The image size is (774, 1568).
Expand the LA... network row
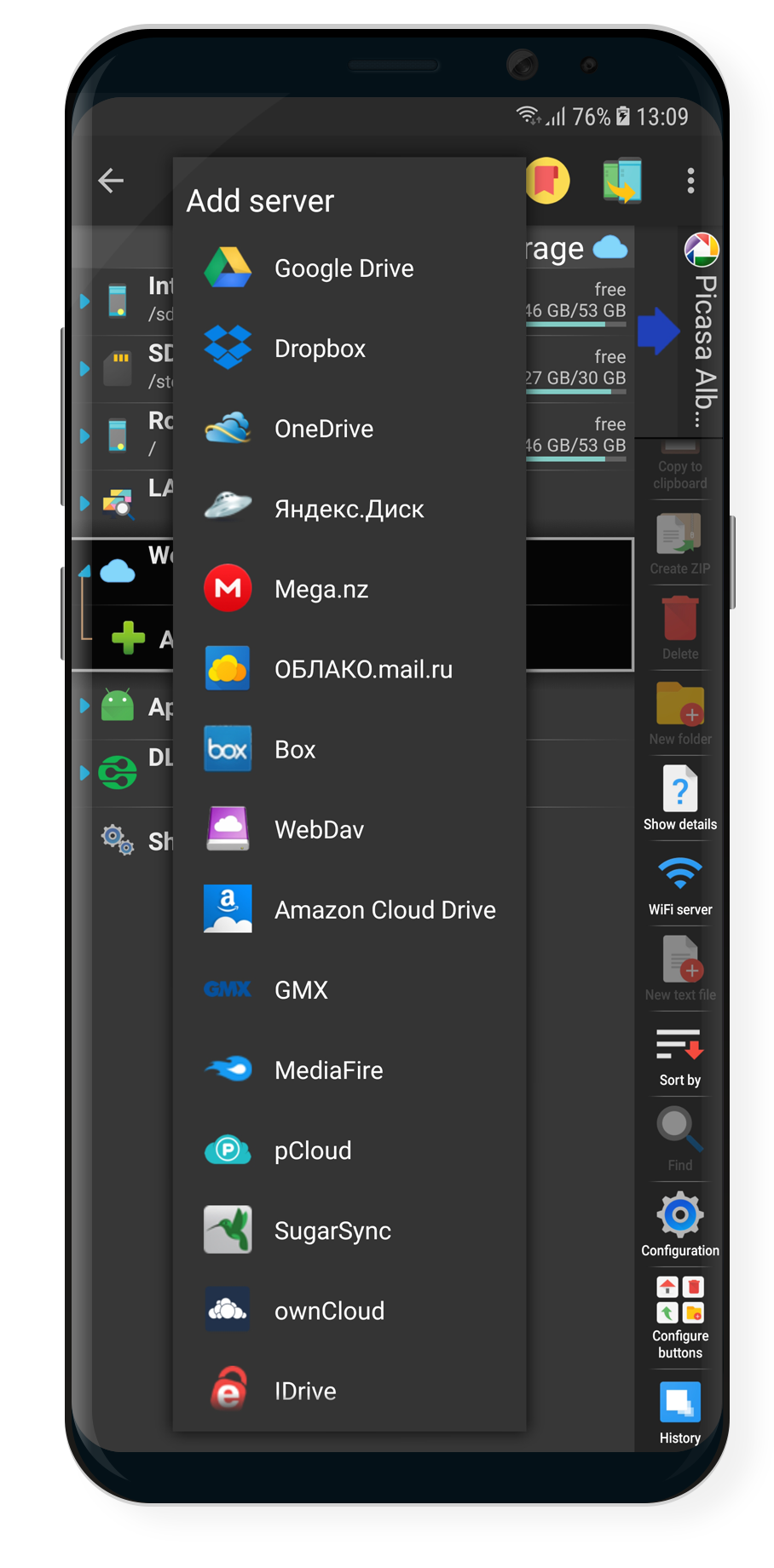coord(84,503)
